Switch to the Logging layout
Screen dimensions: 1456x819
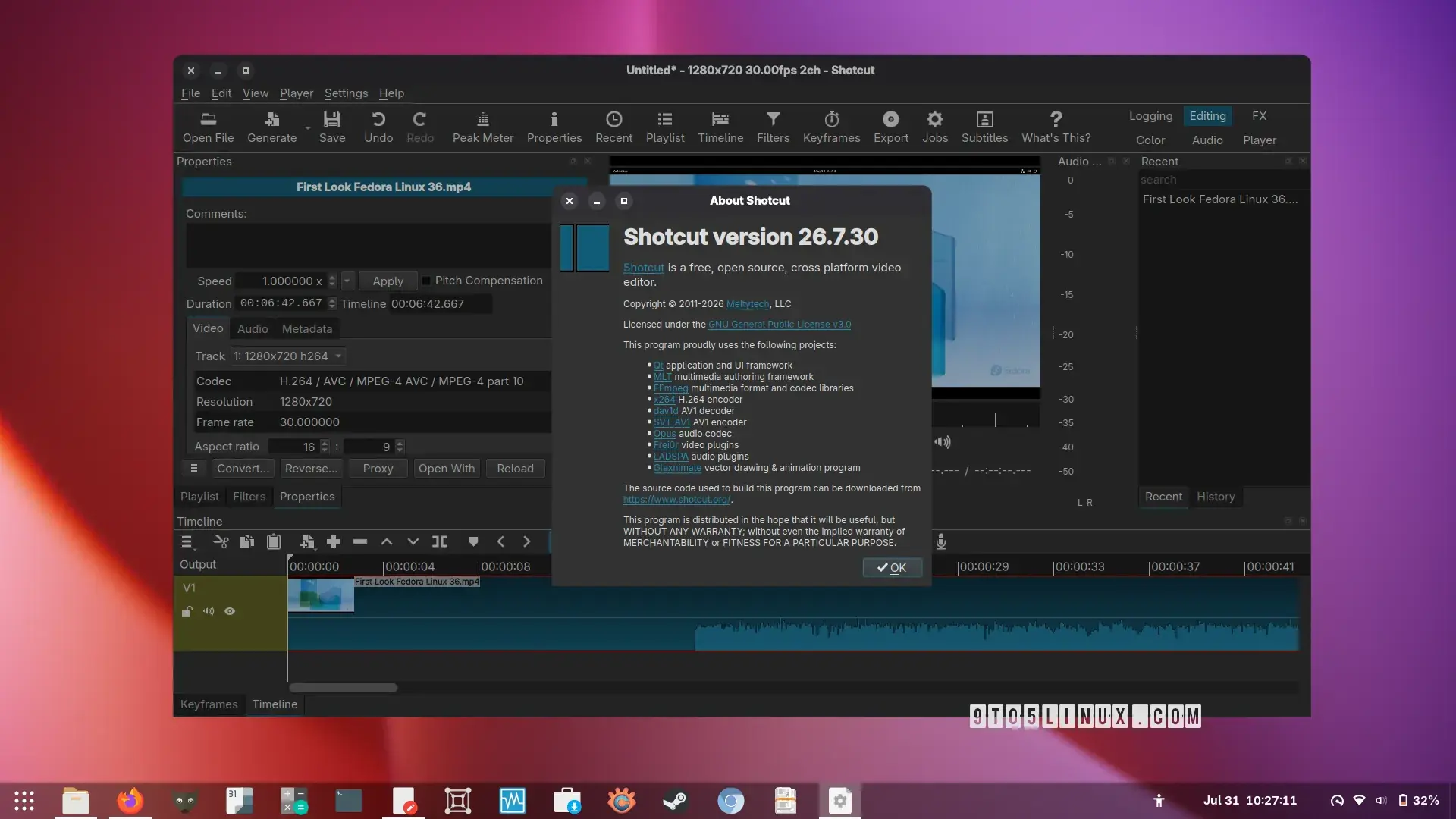(x=1150, y=116)
